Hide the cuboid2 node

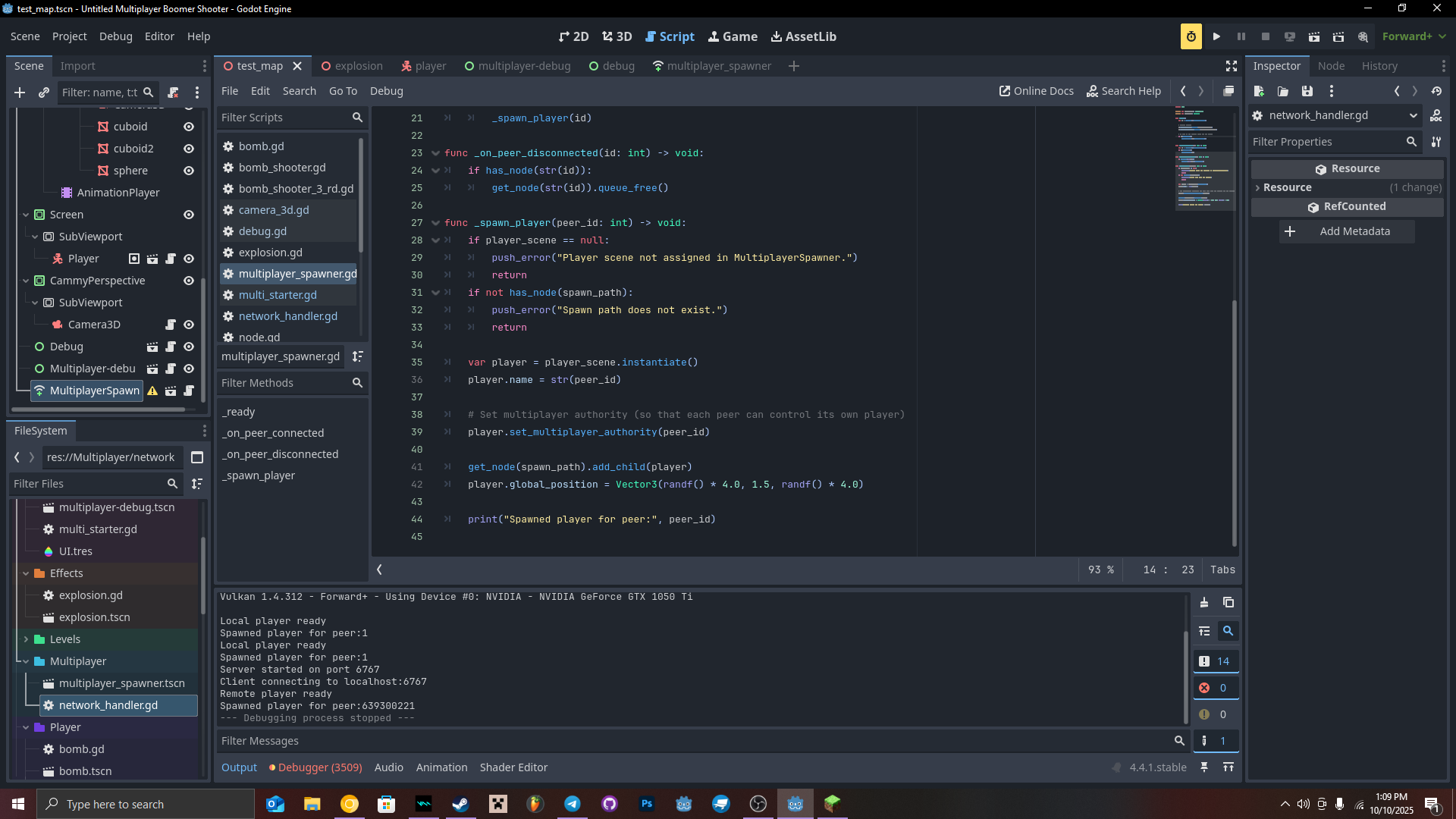[189, 149]
